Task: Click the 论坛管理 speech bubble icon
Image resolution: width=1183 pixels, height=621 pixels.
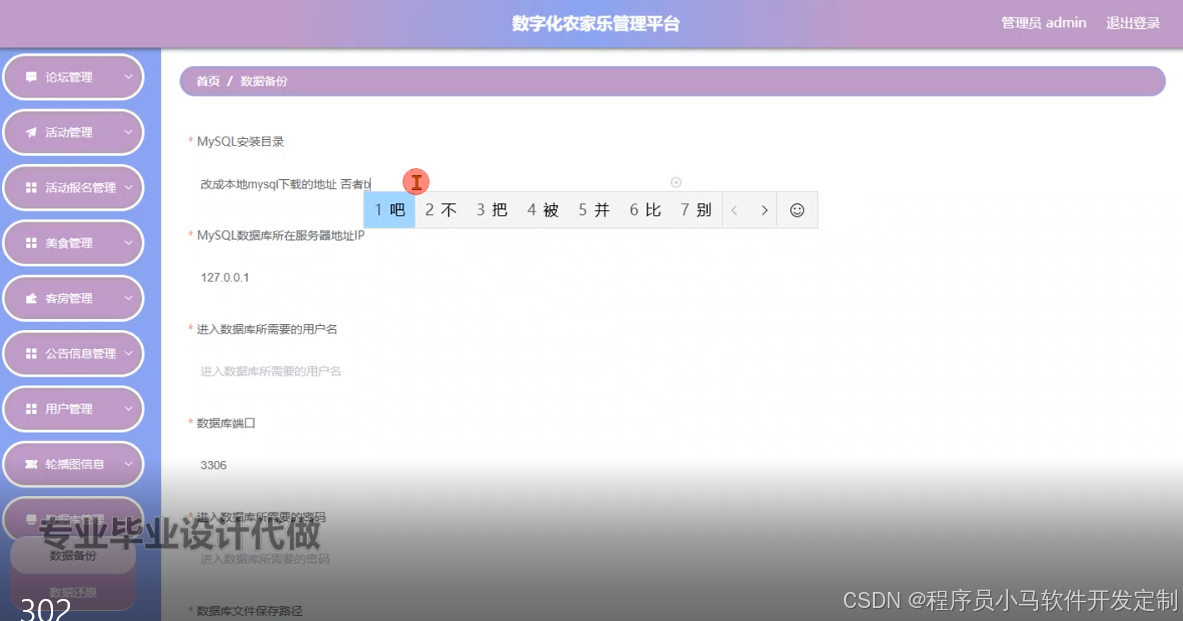Action: click(32, 76)
